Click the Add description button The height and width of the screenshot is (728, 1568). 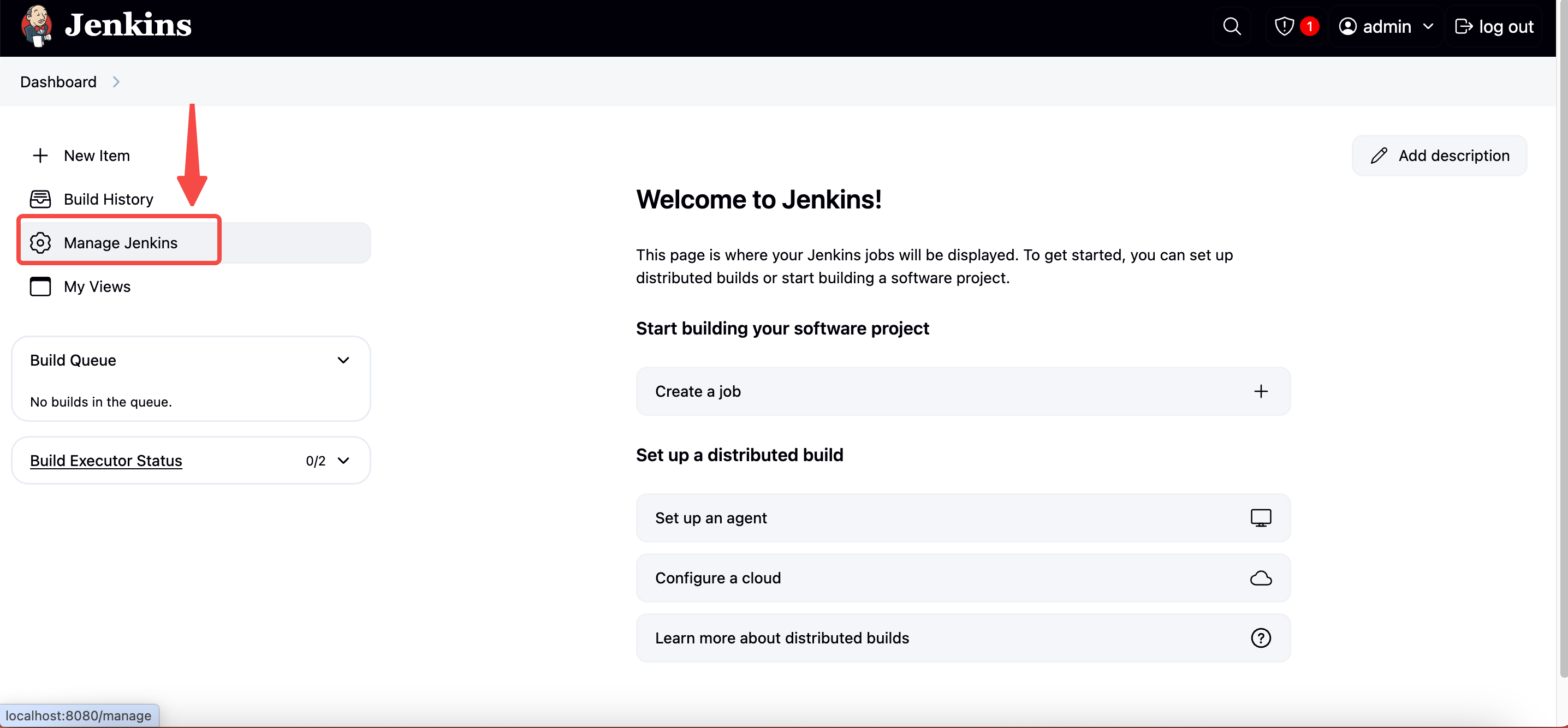(1439, 156)
